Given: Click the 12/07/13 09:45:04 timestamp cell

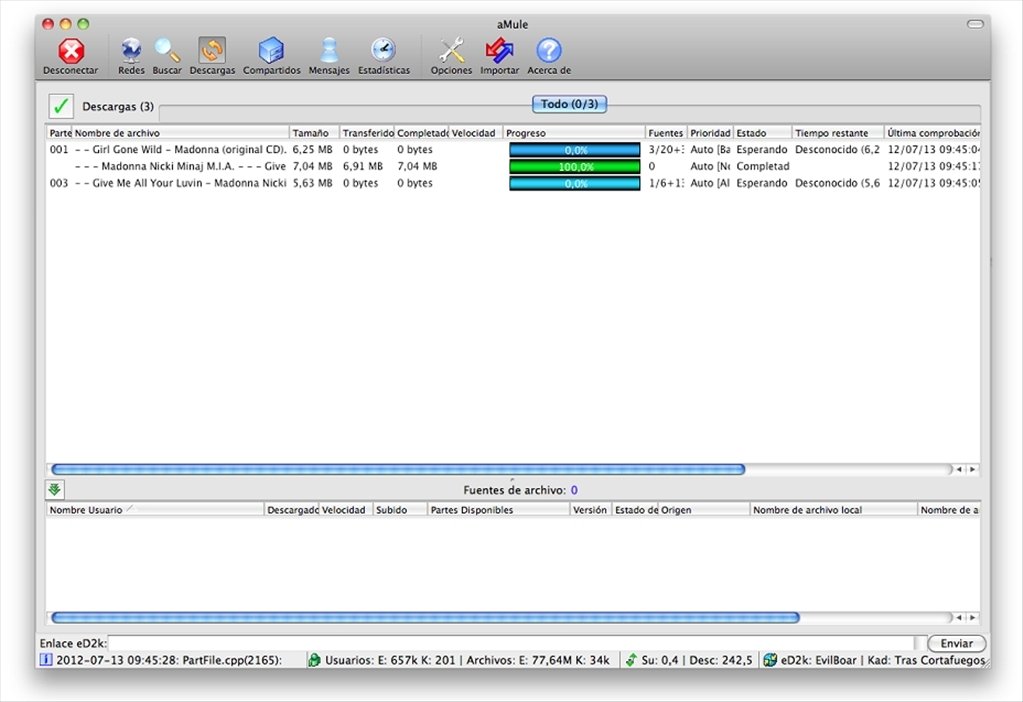Looking at the screenshot, I should point(933,149).
